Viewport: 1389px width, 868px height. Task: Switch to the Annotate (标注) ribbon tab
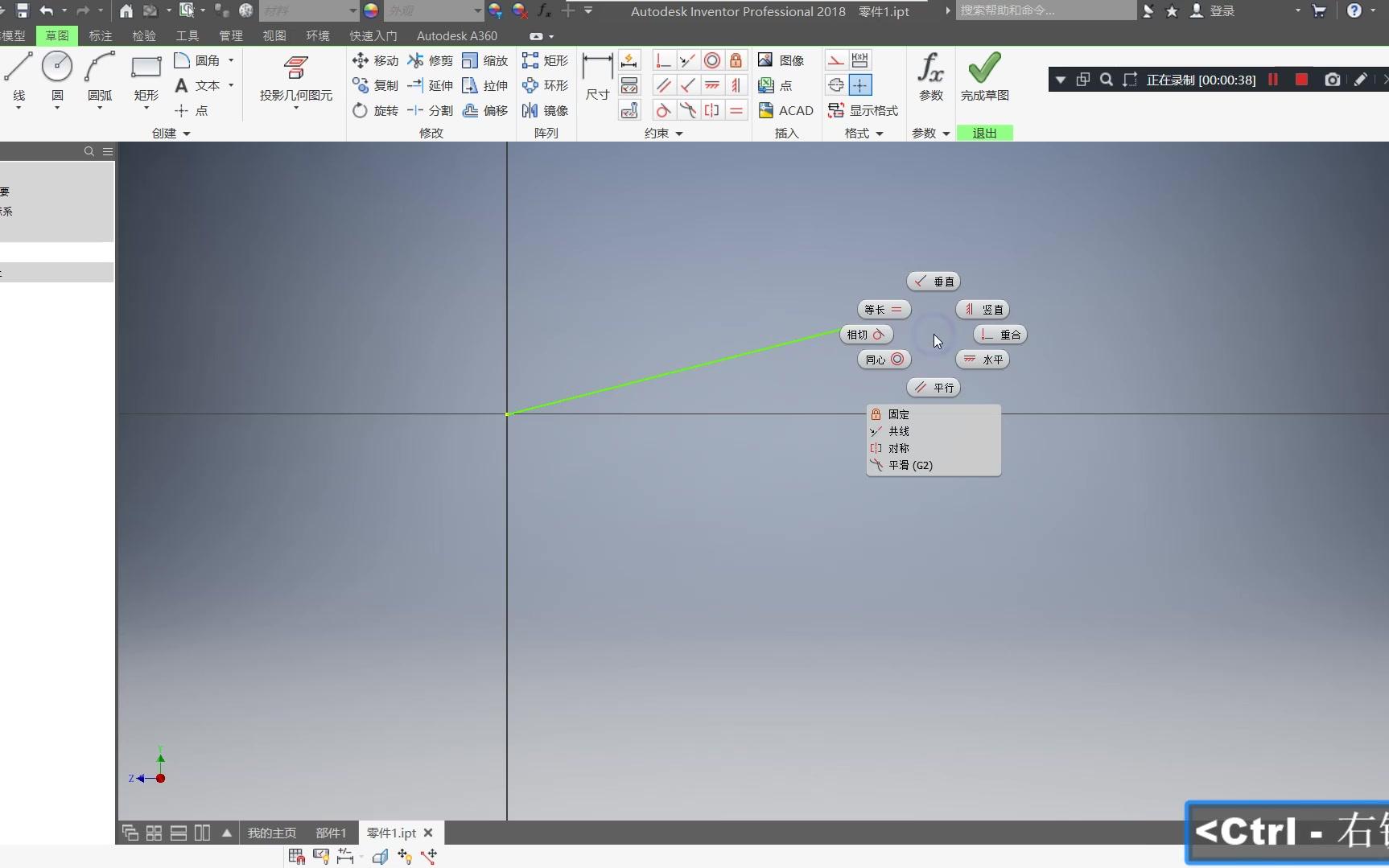tap(101, 36)
